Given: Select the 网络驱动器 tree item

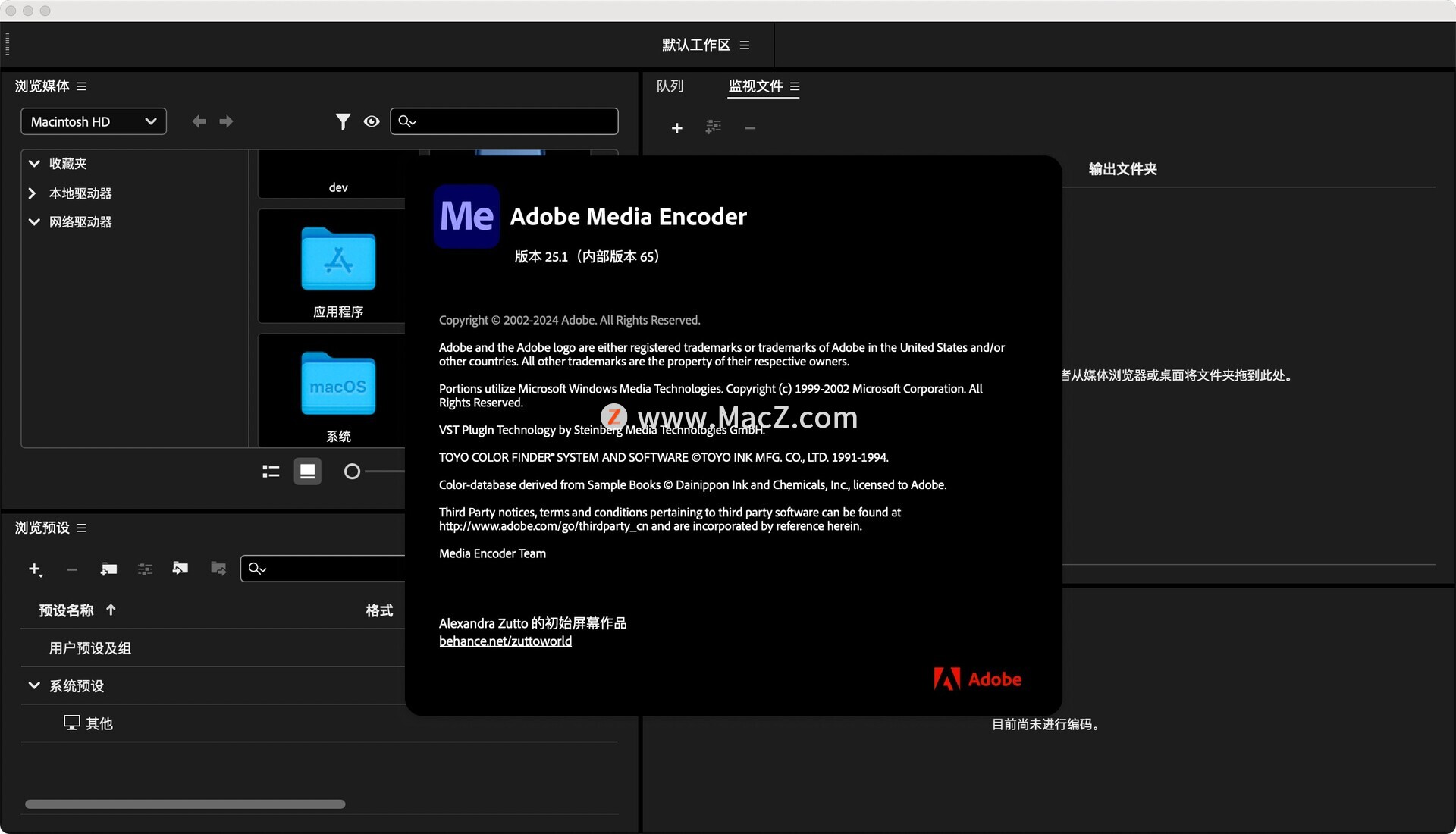Looking at the screenshot, I should point(80,222).
